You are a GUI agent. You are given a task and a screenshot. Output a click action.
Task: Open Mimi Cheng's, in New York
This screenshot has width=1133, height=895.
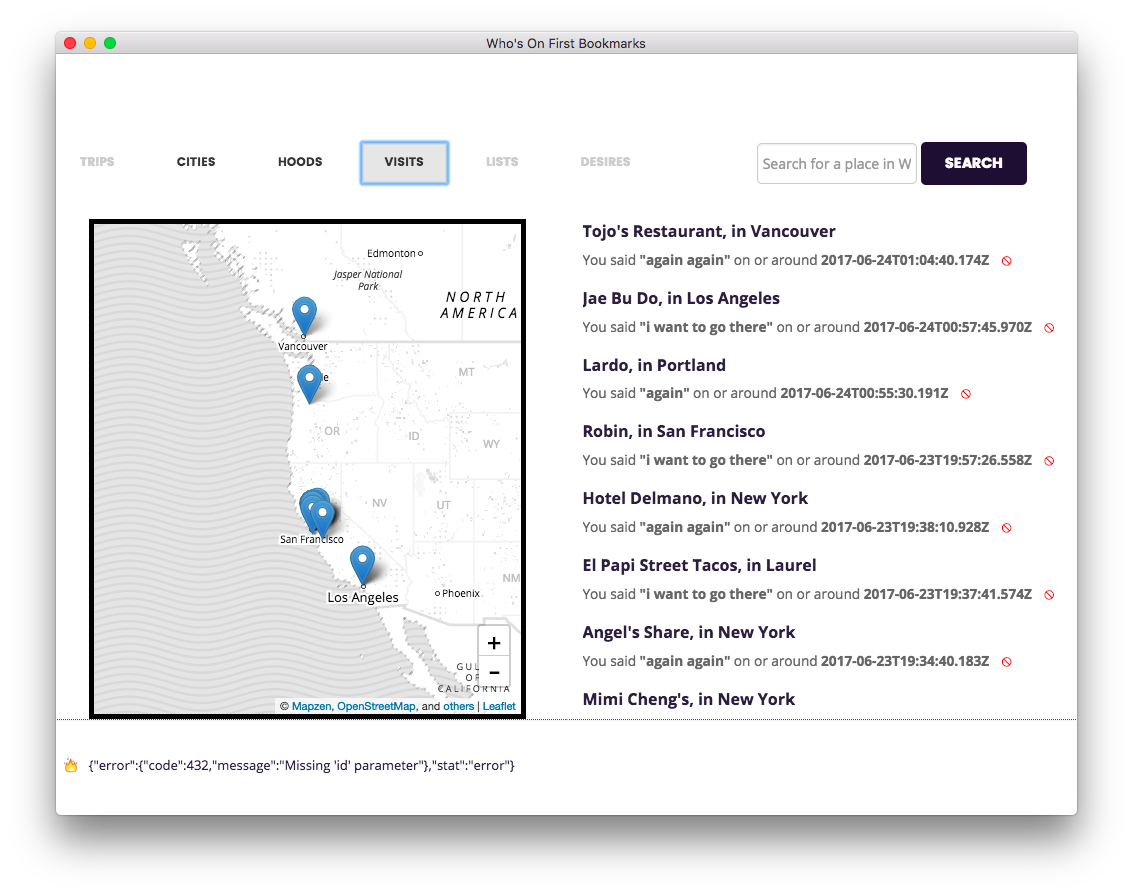[x=689, y=699]
